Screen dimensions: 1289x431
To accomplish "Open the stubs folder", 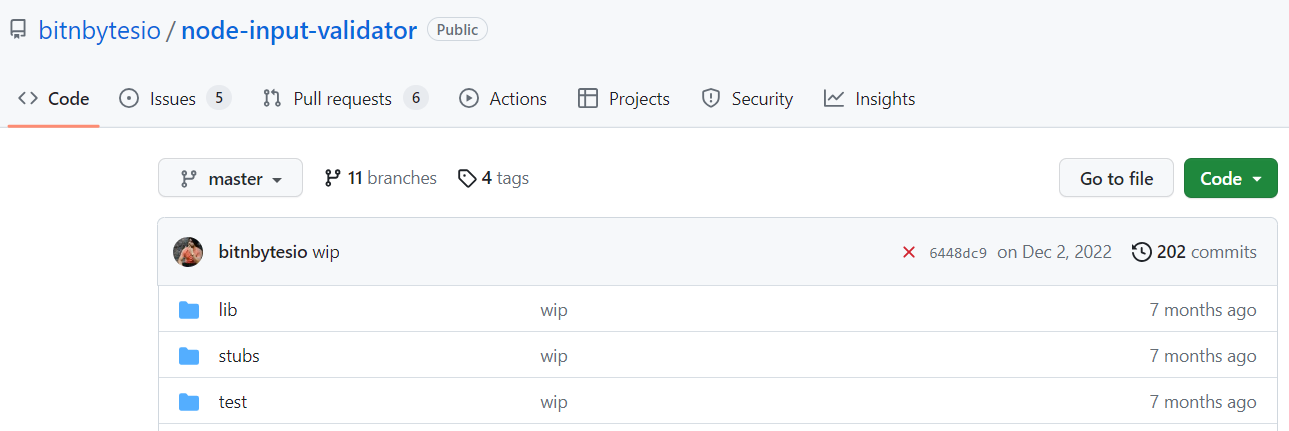I will (x=239, y=356).
